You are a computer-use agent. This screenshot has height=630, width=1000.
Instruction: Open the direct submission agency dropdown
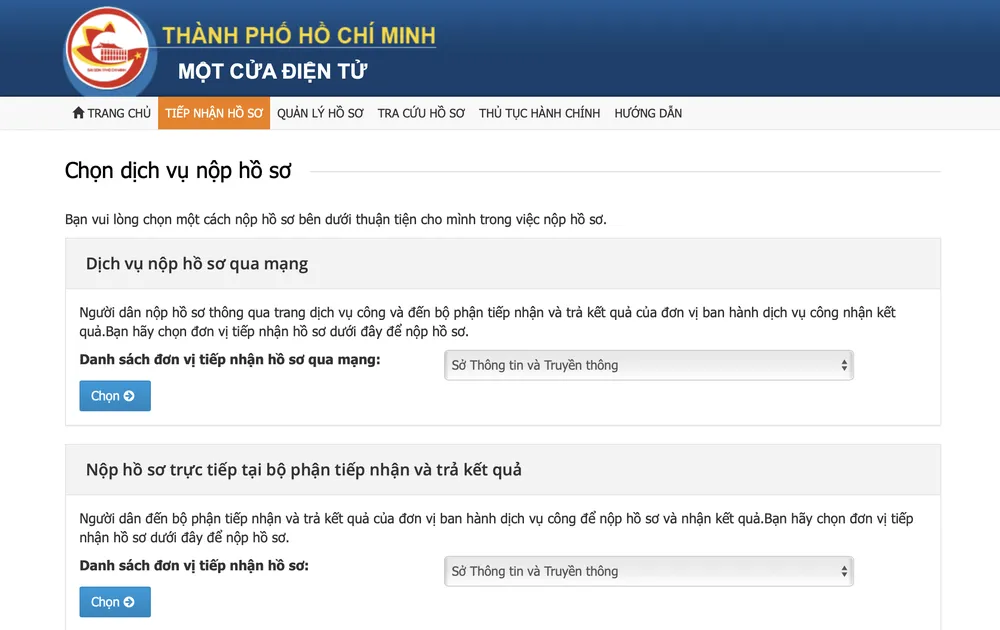point(648,571)
